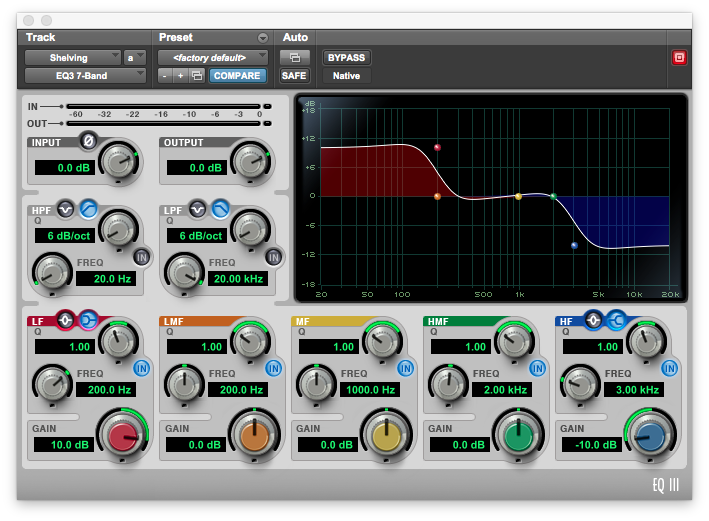Select the LPF notch filter type icon
The height and width of the screenshot is (521, 709).
[198, 209]
